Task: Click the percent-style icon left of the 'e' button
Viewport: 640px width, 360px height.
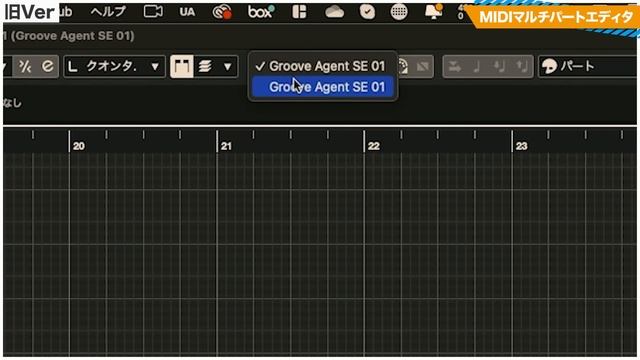Action: (25, 66)
